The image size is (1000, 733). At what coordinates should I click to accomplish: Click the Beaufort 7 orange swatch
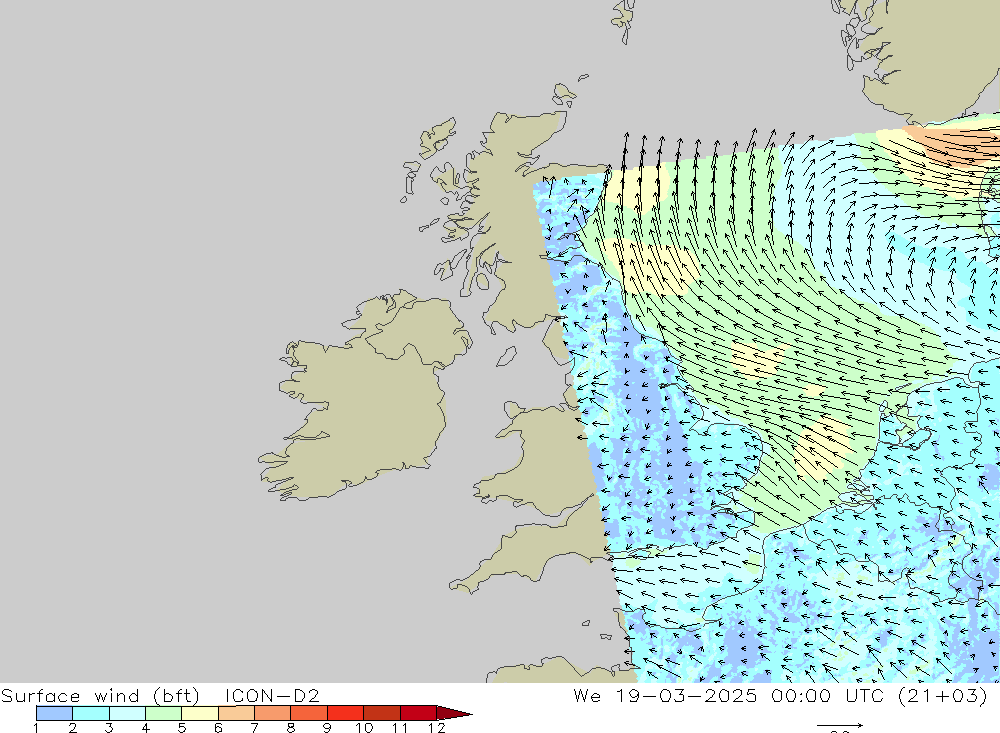point(272,713)
